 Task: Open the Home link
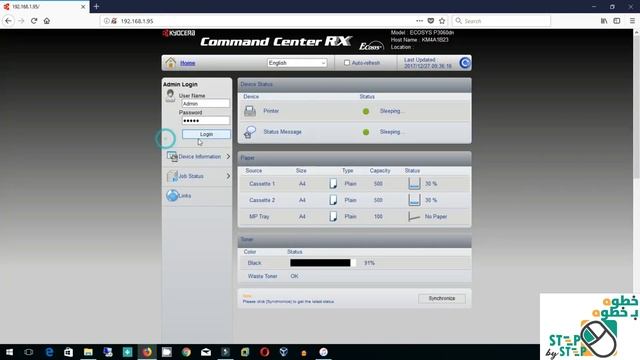pyautogui.click(x=188, y=63)
